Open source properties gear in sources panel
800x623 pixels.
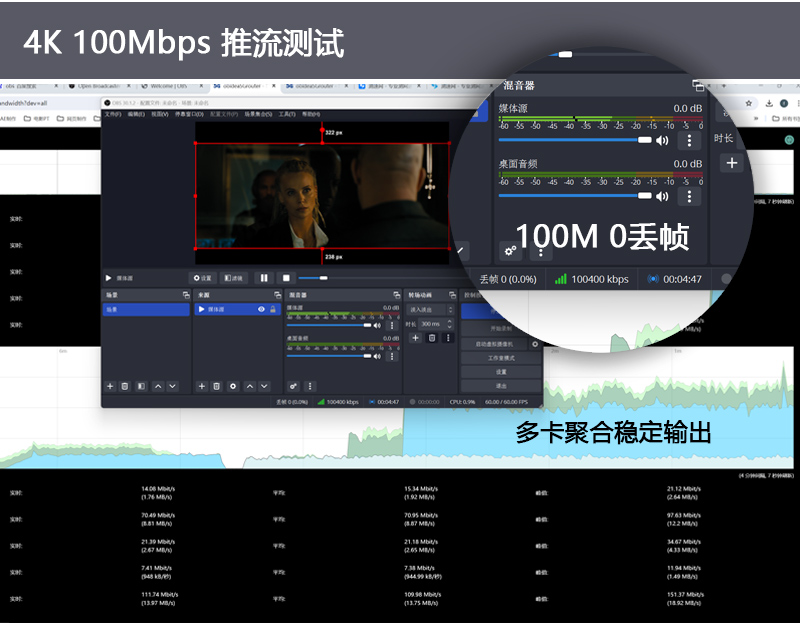[x=233, y=385]
